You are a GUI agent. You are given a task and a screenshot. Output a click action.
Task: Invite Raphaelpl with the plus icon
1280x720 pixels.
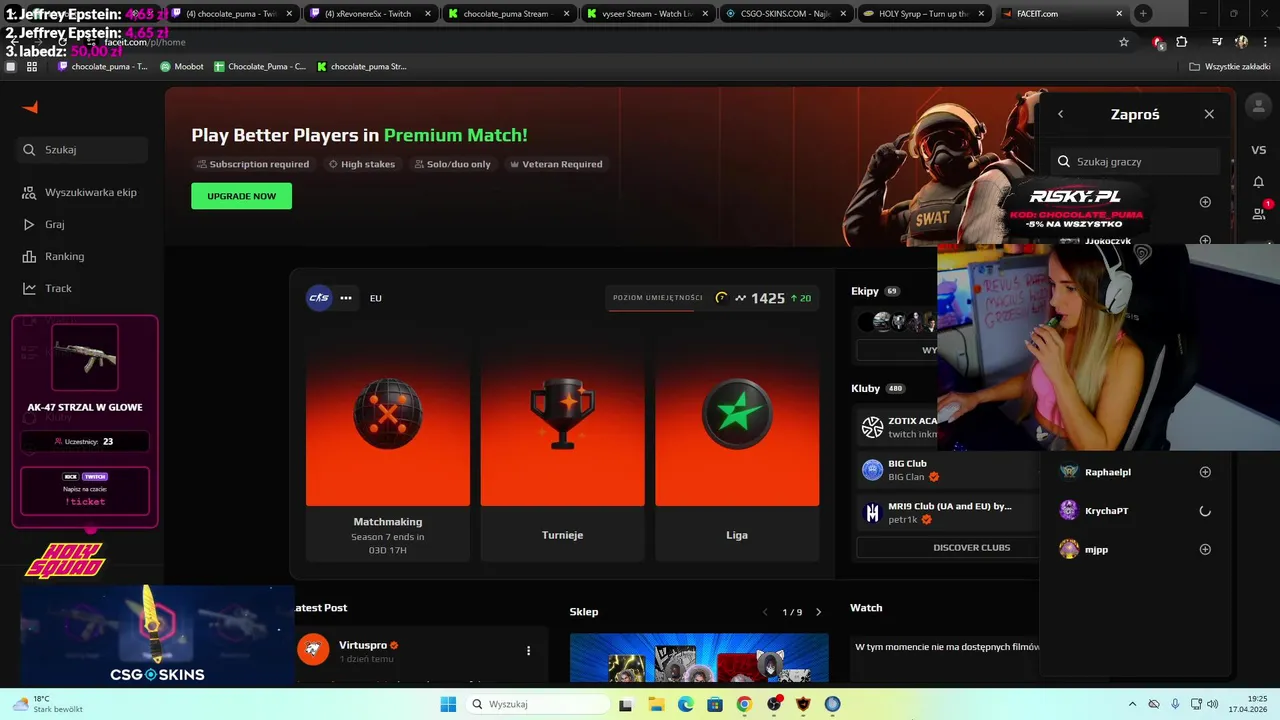(x=1205, y=472)
